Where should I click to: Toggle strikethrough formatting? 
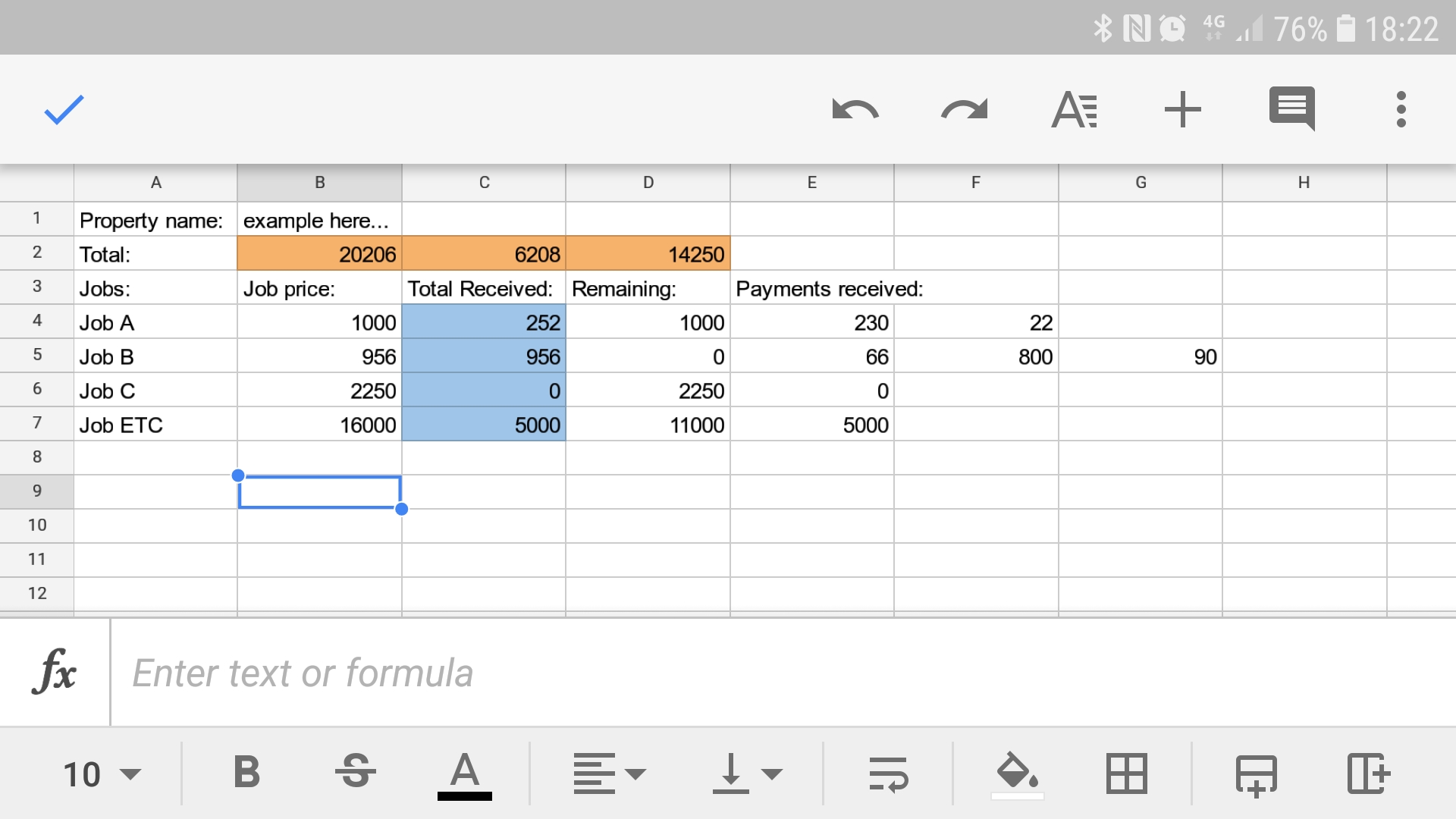point(355,773)
